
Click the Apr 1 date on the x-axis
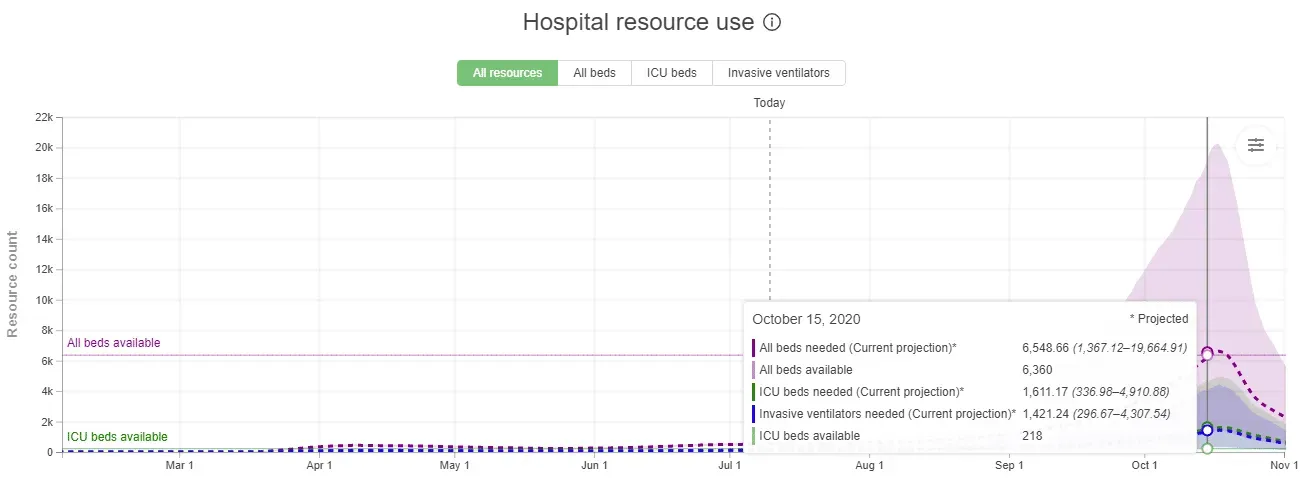[x=319, y=466]
